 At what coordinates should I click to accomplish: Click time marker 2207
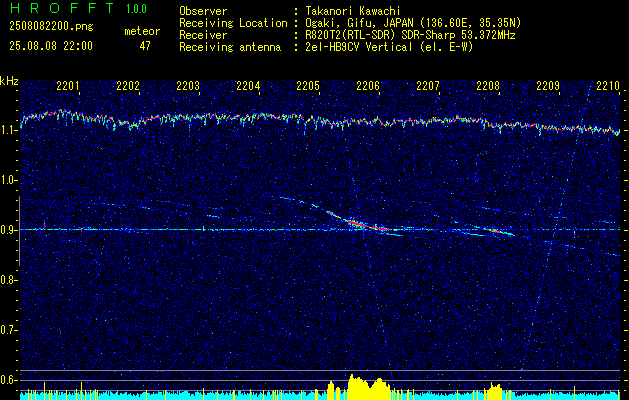pos(428,86)
